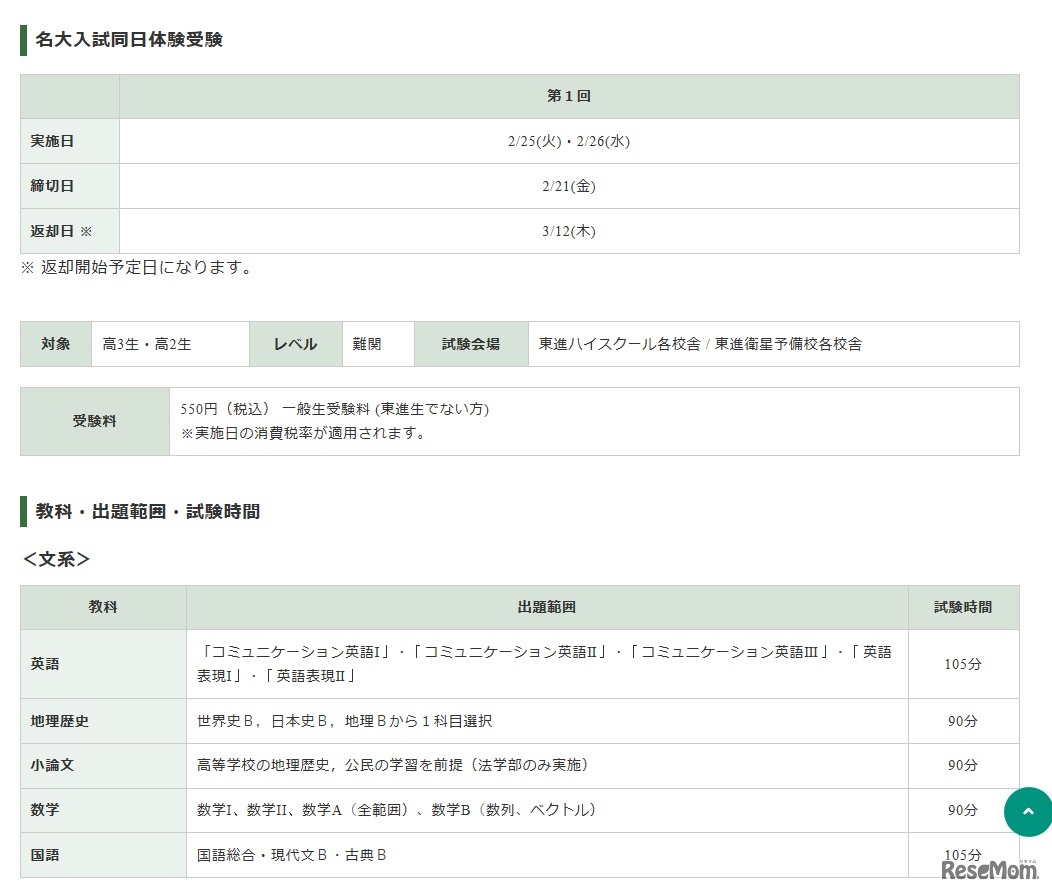Click the return date 3/12(木)

[x=568, y=231]
